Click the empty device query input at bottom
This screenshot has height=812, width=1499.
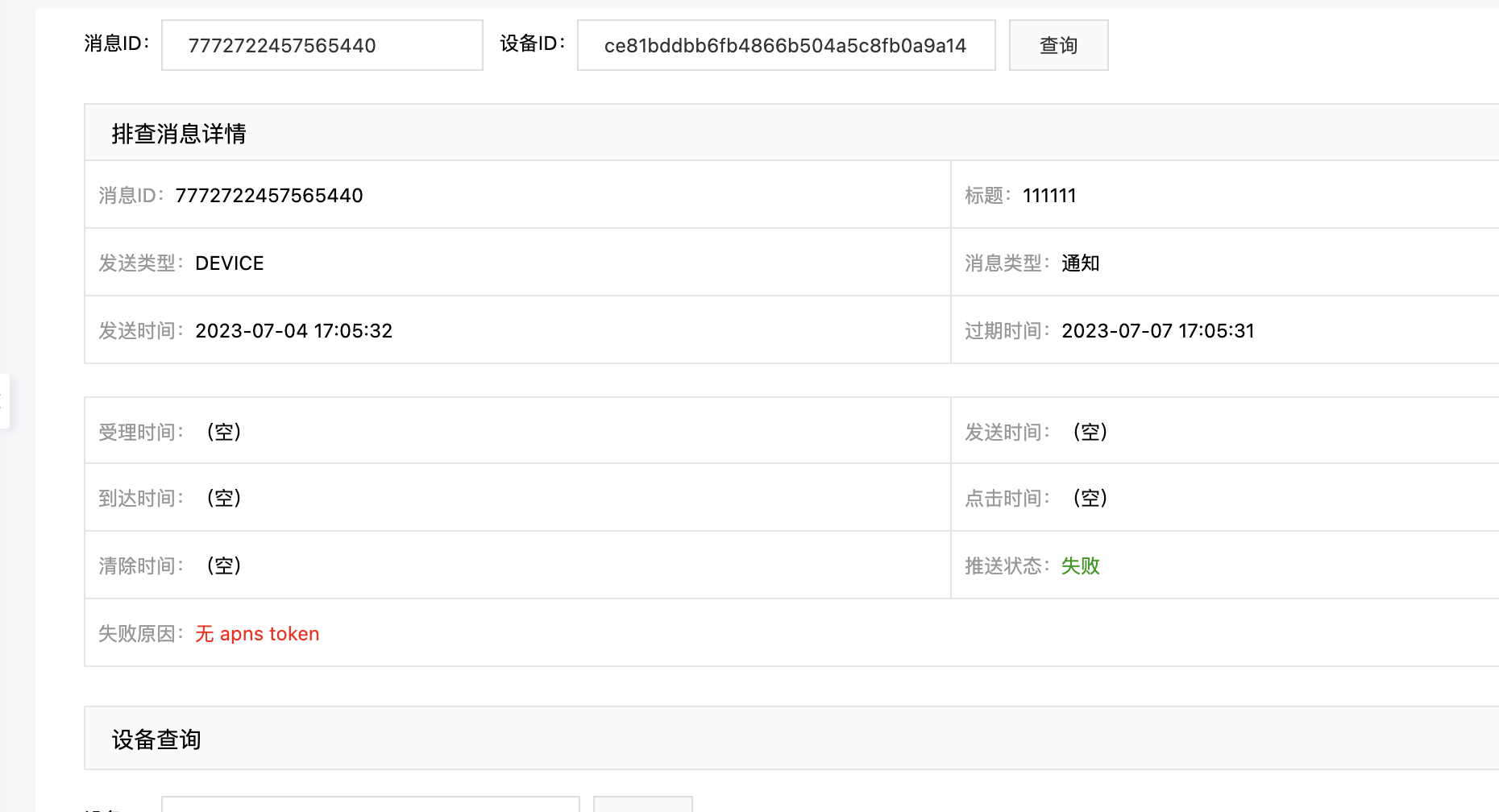coord(370,805)
